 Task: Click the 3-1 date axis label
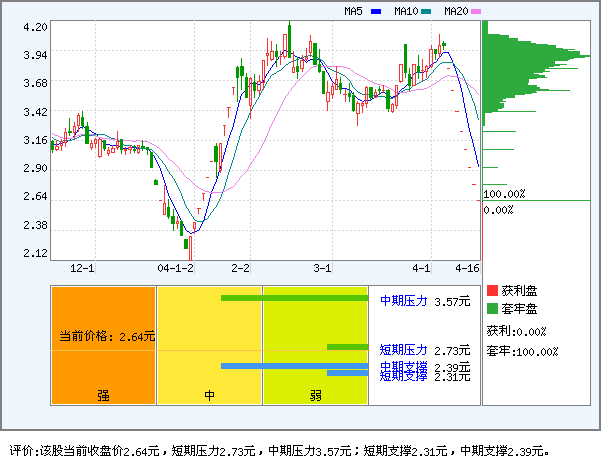322,269
